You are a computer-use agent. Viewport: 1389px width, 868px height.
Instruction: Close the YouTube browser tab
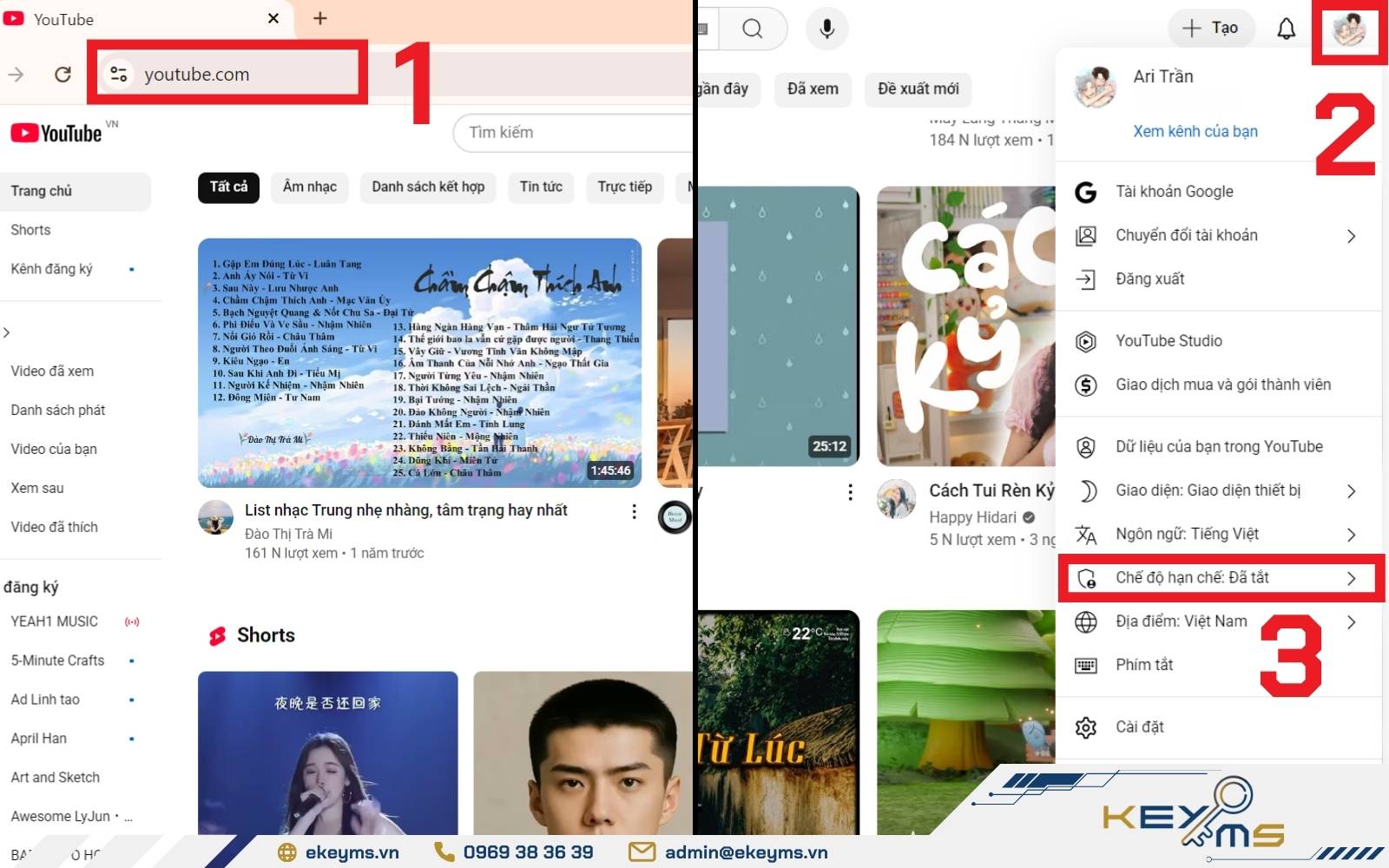click(x=273, y=18)
